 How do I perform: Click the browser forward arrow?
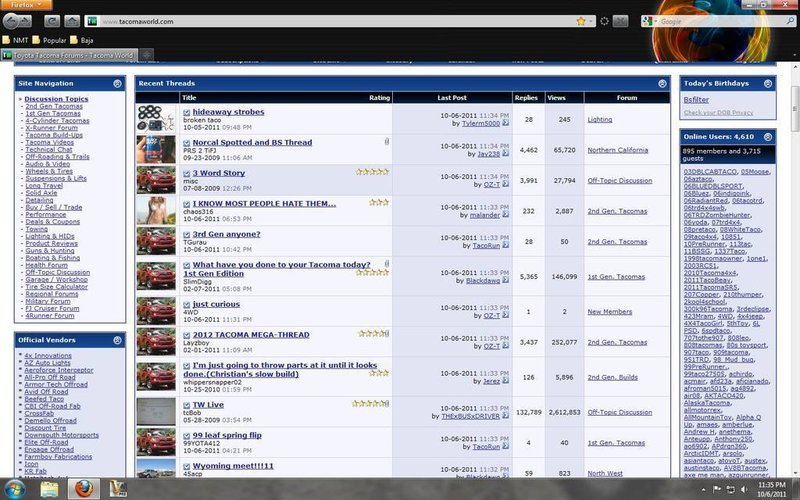pos(26,21)
